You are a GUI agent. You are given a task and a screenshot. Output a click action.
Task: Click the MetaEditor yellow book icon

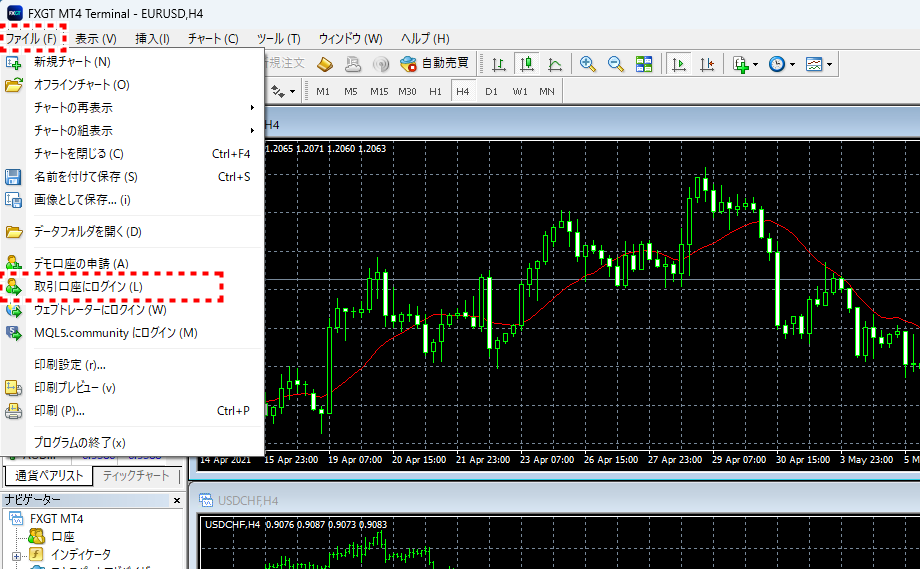click(x=325, y=64)
